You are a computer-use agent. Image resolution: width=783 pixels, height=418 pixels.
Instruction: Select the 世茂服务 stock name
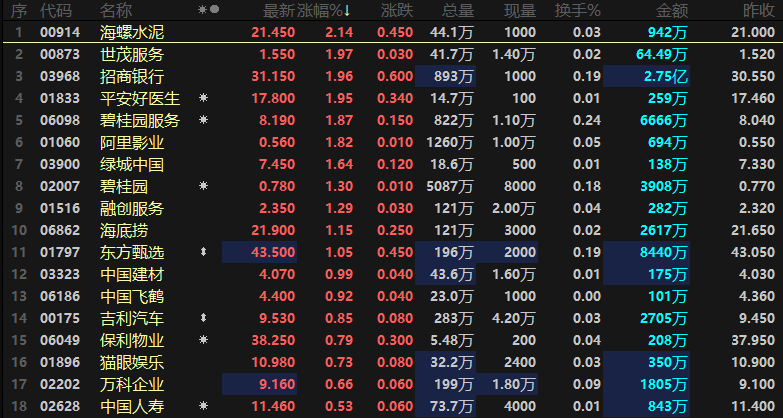click(x=132, y=54)
